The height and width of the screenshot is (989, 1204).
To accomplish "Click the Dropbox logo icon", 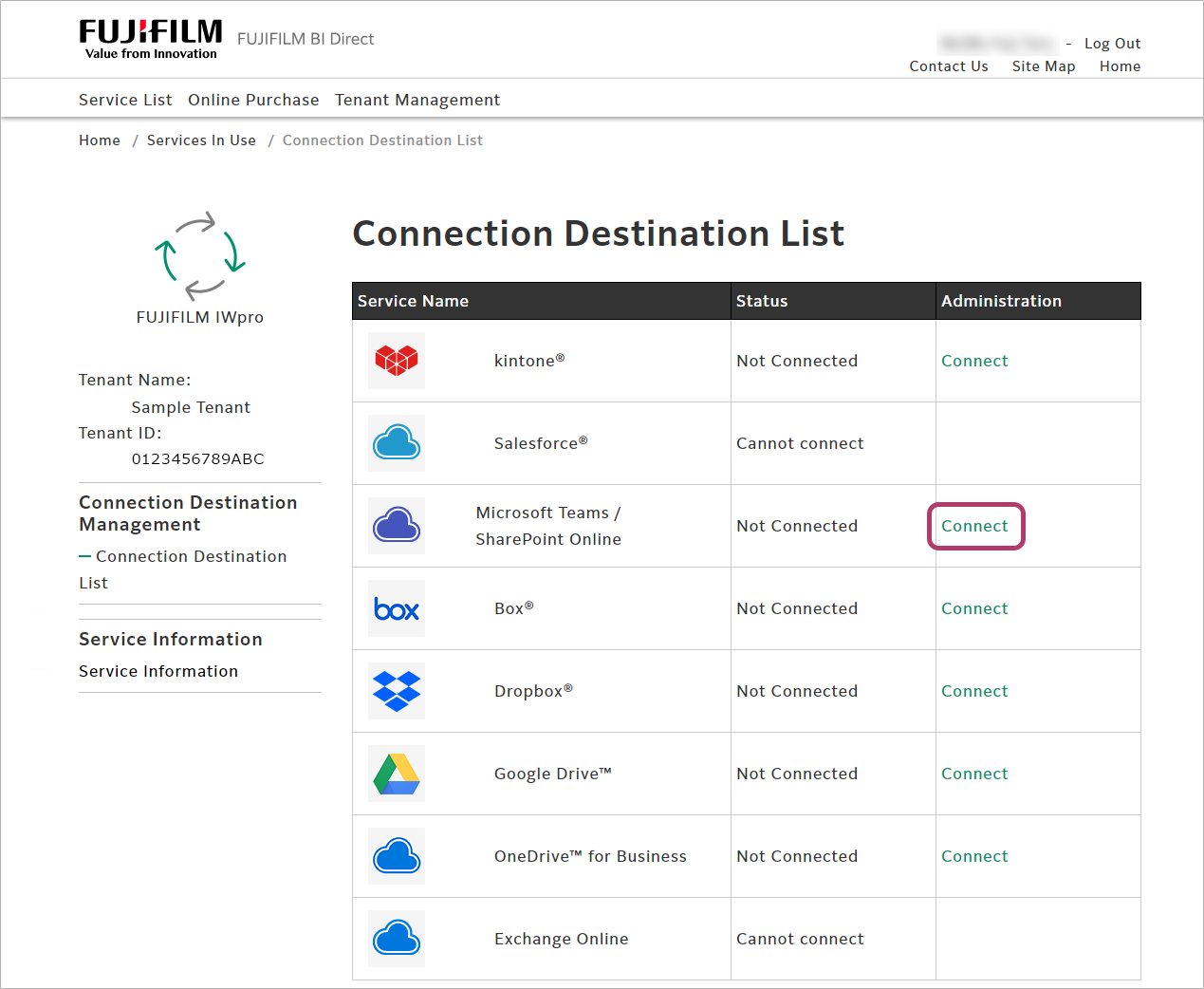I will click(x=397, y=691).
